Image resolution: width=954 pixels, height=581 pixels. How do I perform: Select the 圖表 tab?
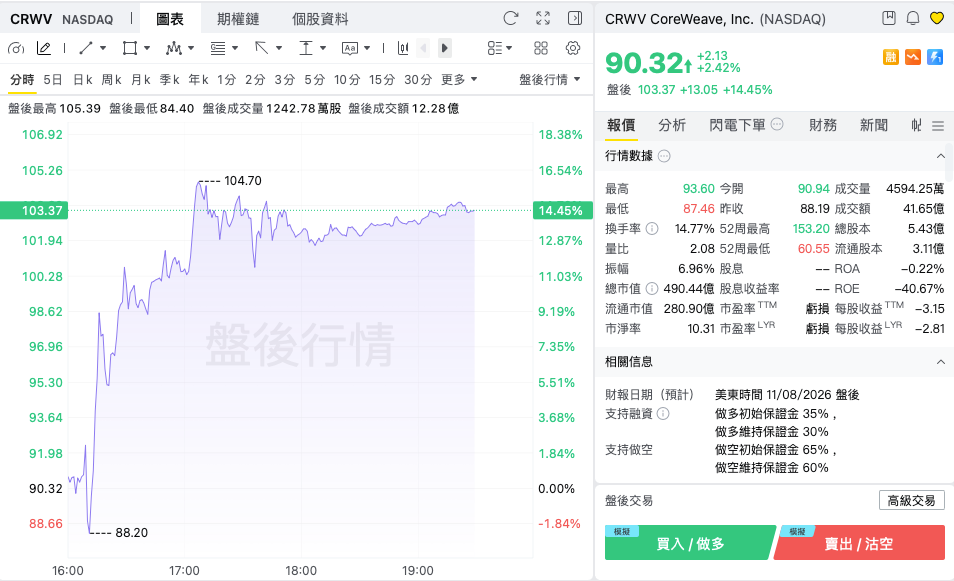point(170,19)
